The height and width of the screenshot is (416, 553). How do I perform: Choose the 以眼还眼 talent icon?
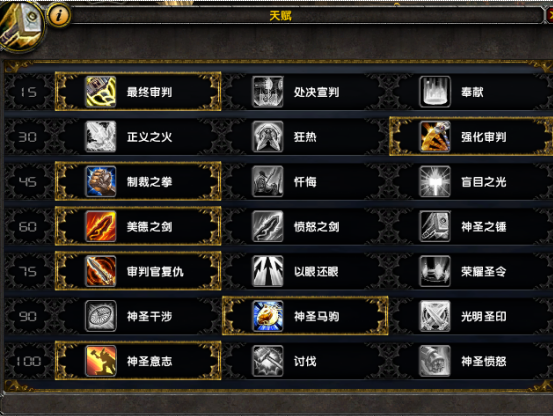coord(268,271)
